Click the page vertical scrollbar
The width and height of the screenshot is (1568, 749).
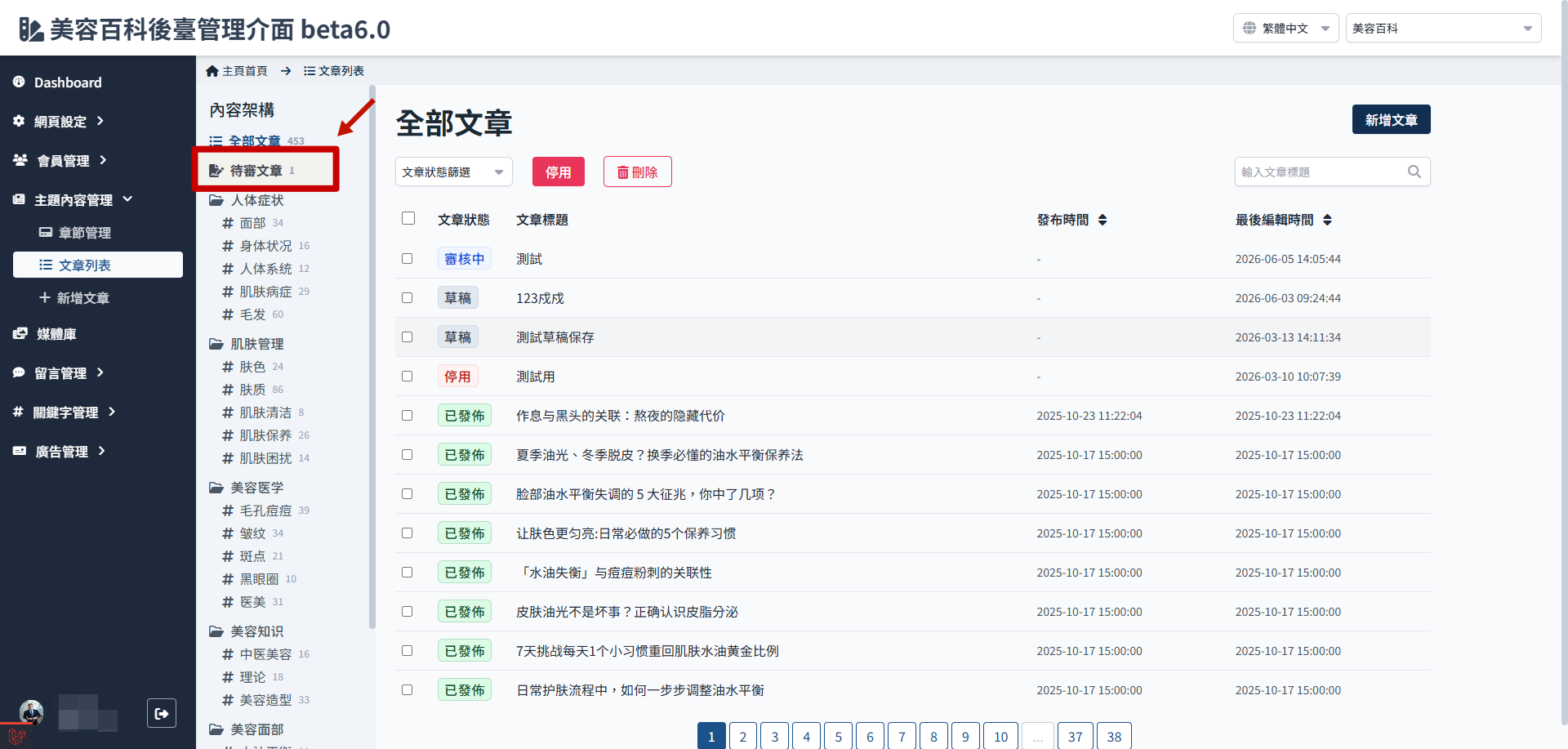tap(1564, 363)
